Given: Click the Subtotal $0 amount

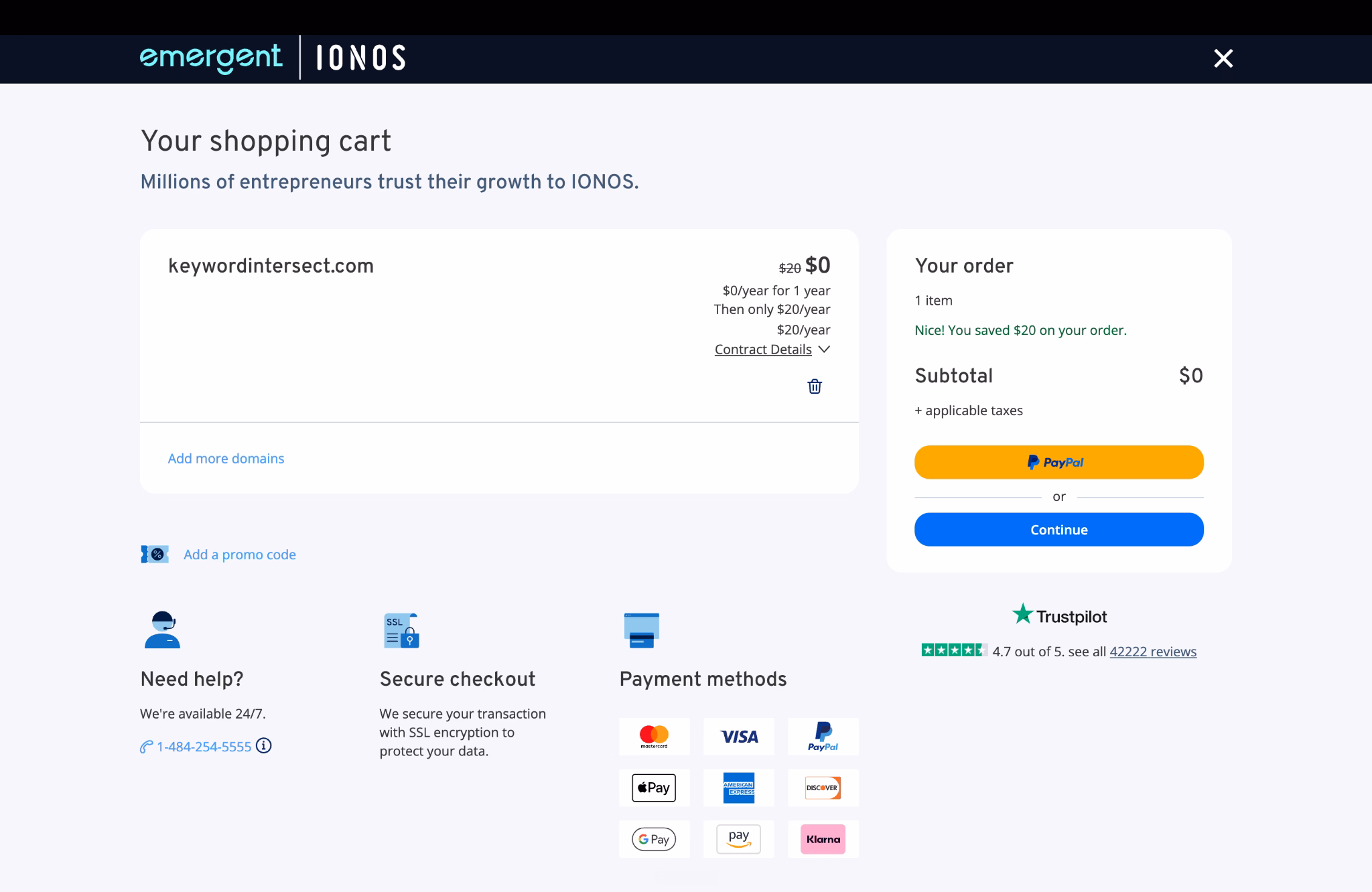Looking at the screenshot, I should [x=1190, y=376].
